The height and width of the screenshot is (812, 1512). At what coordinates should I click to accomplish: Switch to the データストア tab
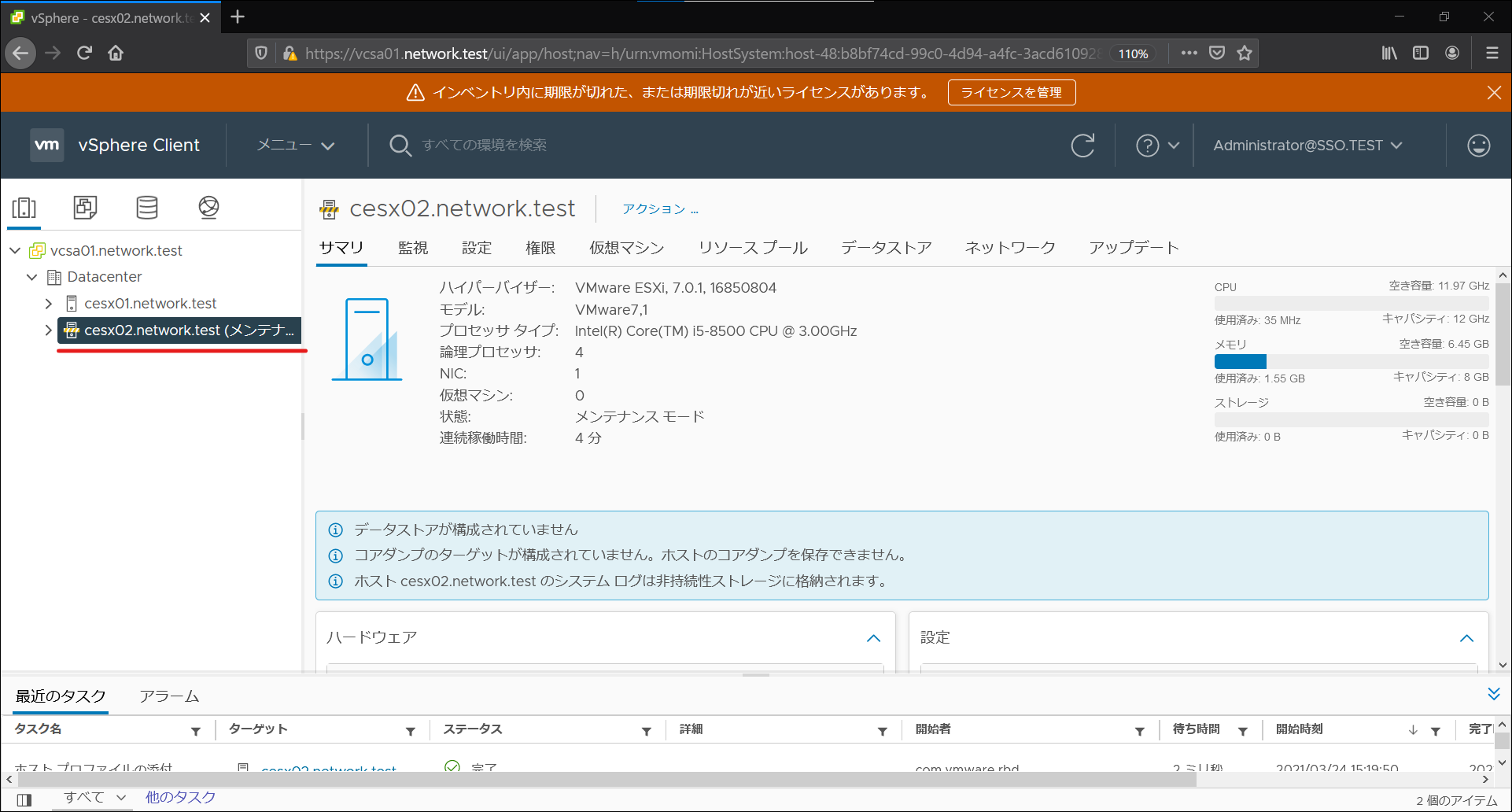click(x=887, y=248)
